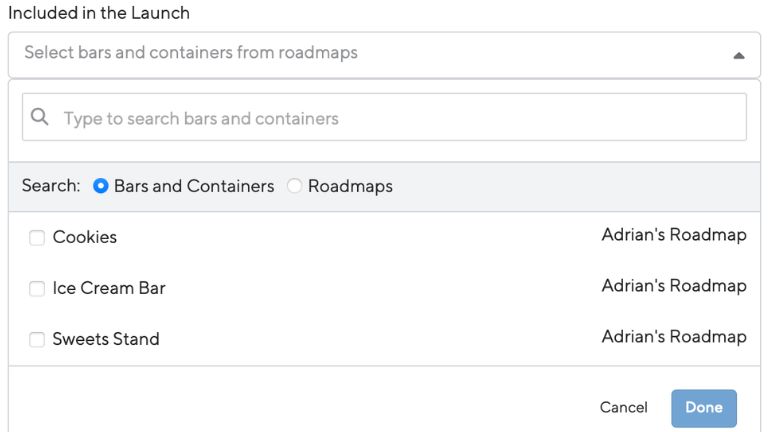Viewport: 768px width, 432px height.
Task: Tick the Ice Cream Bar checkbox
Action: pos(37,288)
